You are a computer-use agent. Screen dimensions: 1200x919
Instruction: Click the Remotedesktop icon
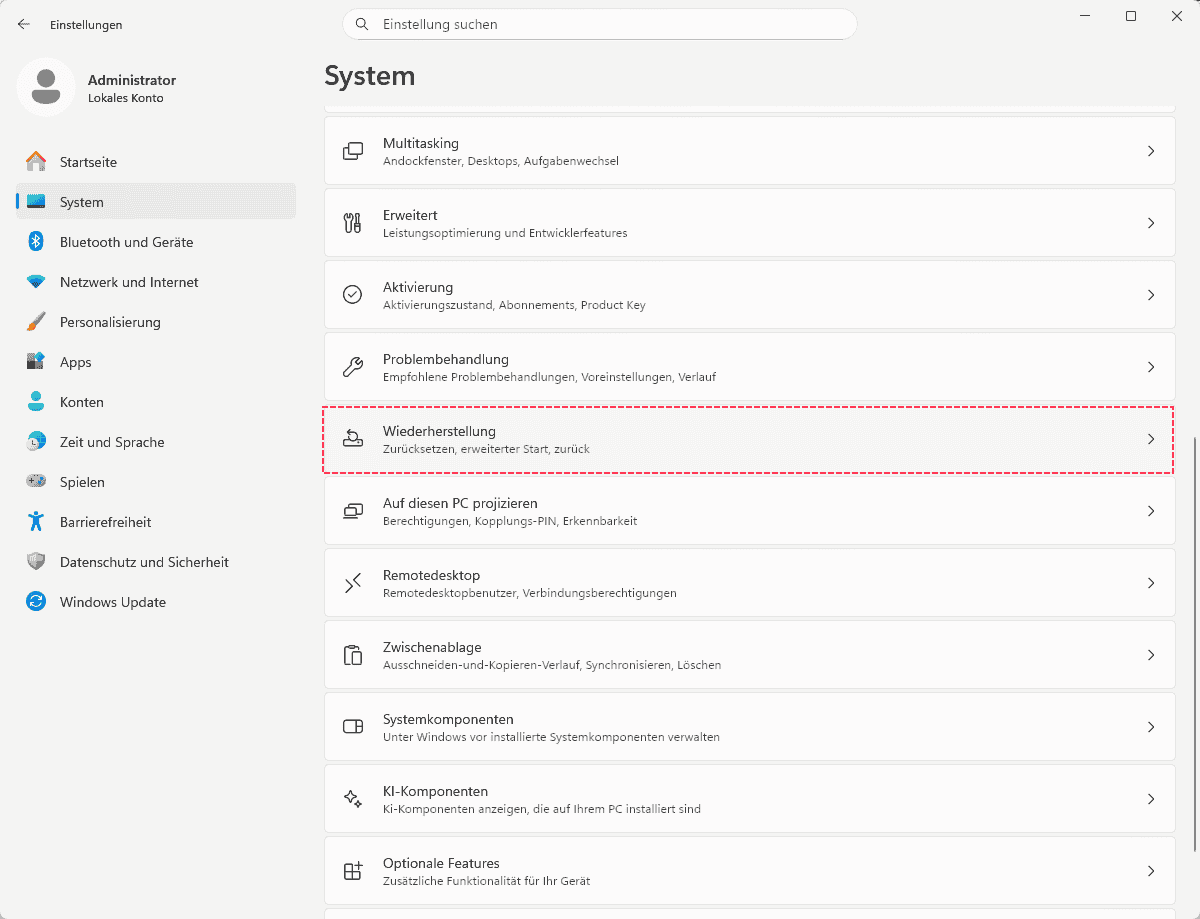tap(352, 583)
